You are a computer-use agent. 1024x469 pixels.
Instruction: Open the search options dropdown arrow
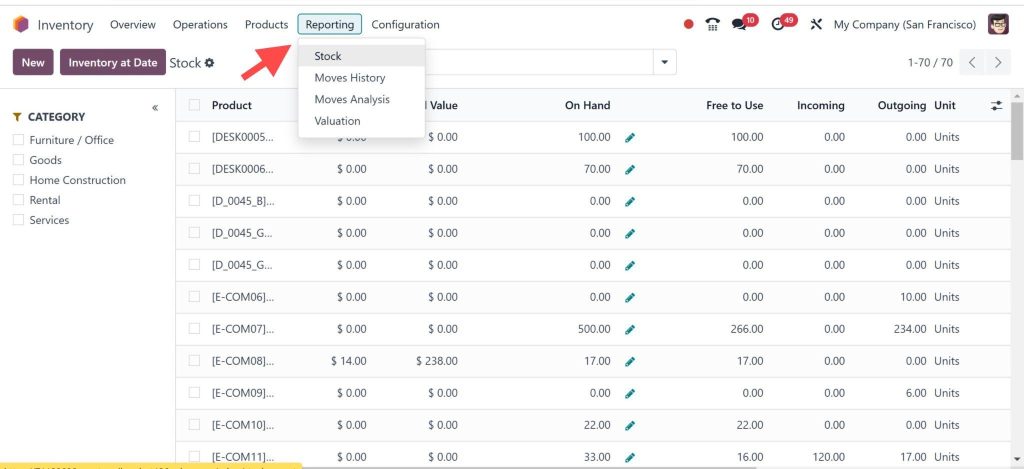pyautogui.click(x=665, y=63)
